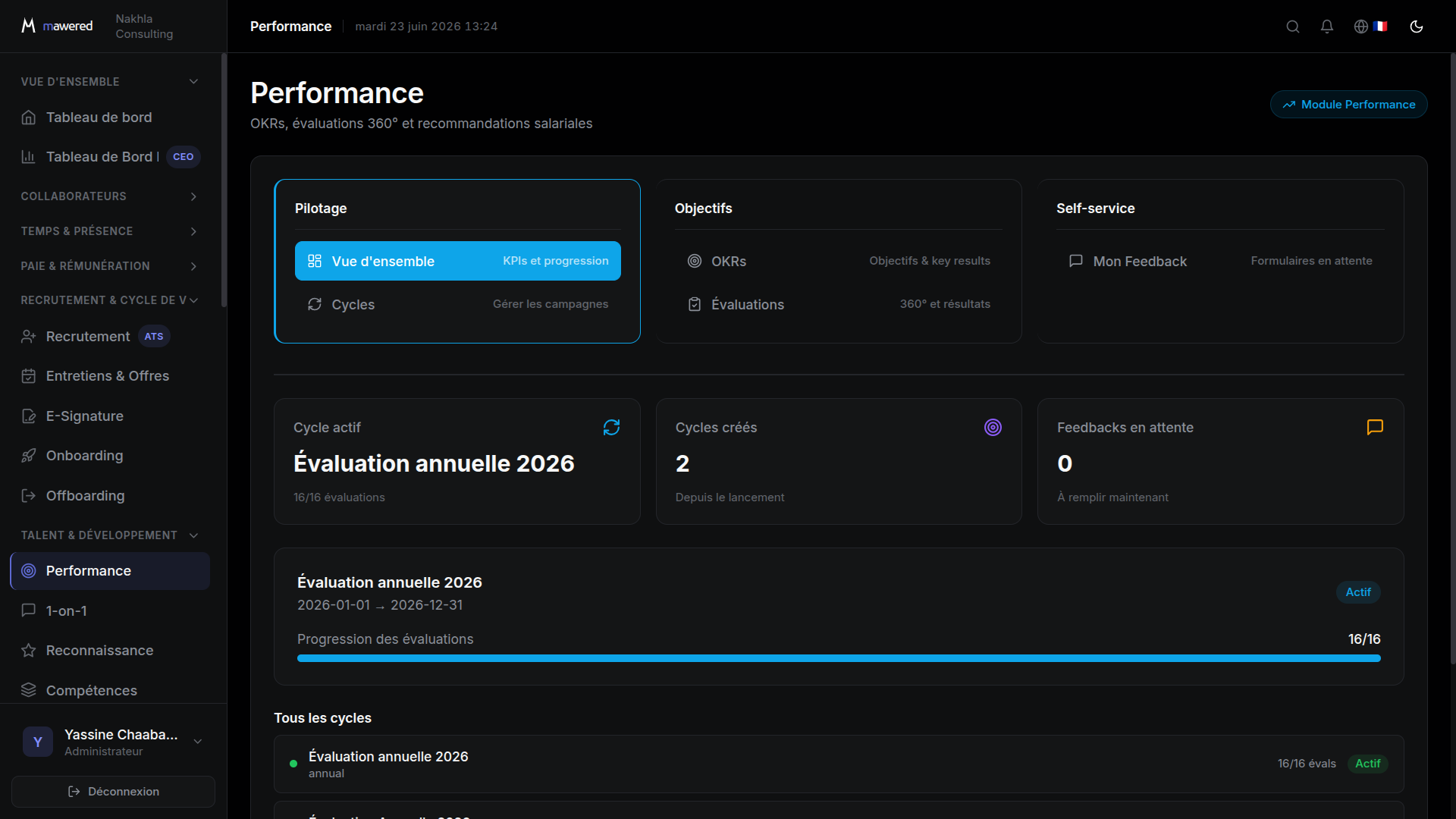Switch to Cycles tab
The image size is (1456, 819).
pyautogui.click(x=458, y=304)
